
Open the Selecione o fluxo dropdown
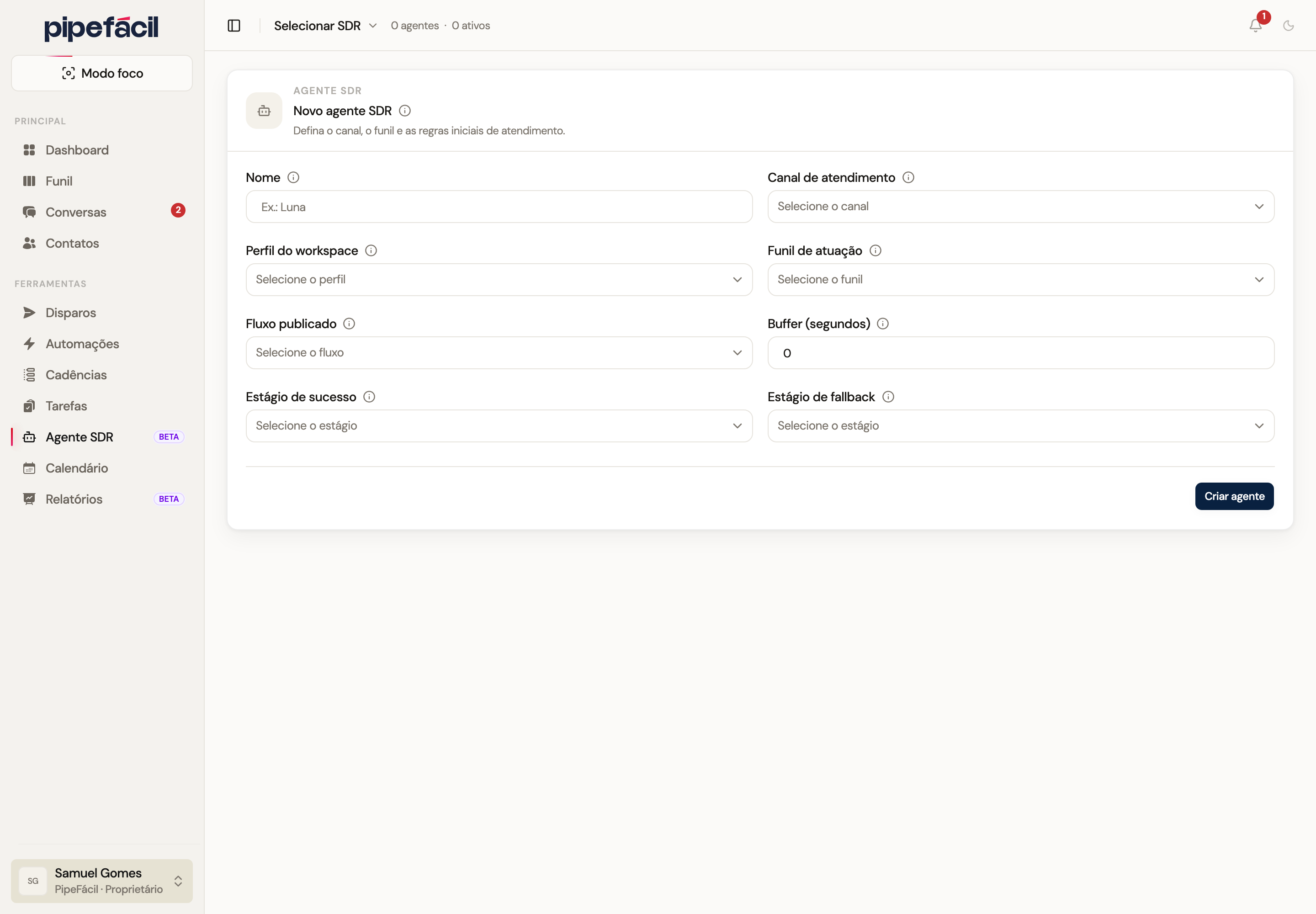[499, 353]
